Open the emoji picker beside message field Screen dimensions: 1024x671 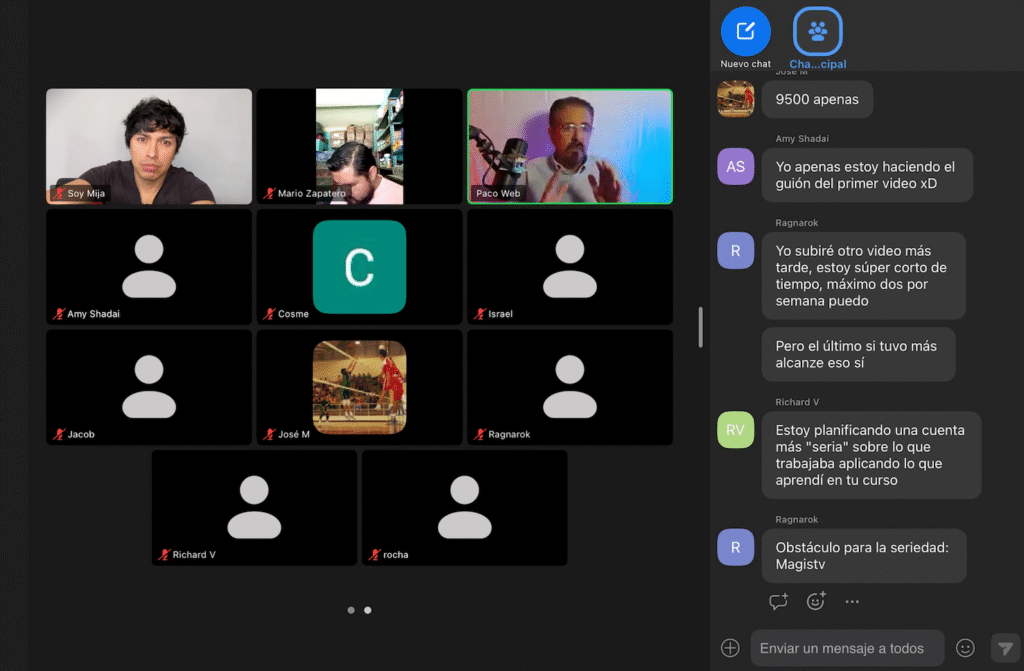[x=965, y=648]
